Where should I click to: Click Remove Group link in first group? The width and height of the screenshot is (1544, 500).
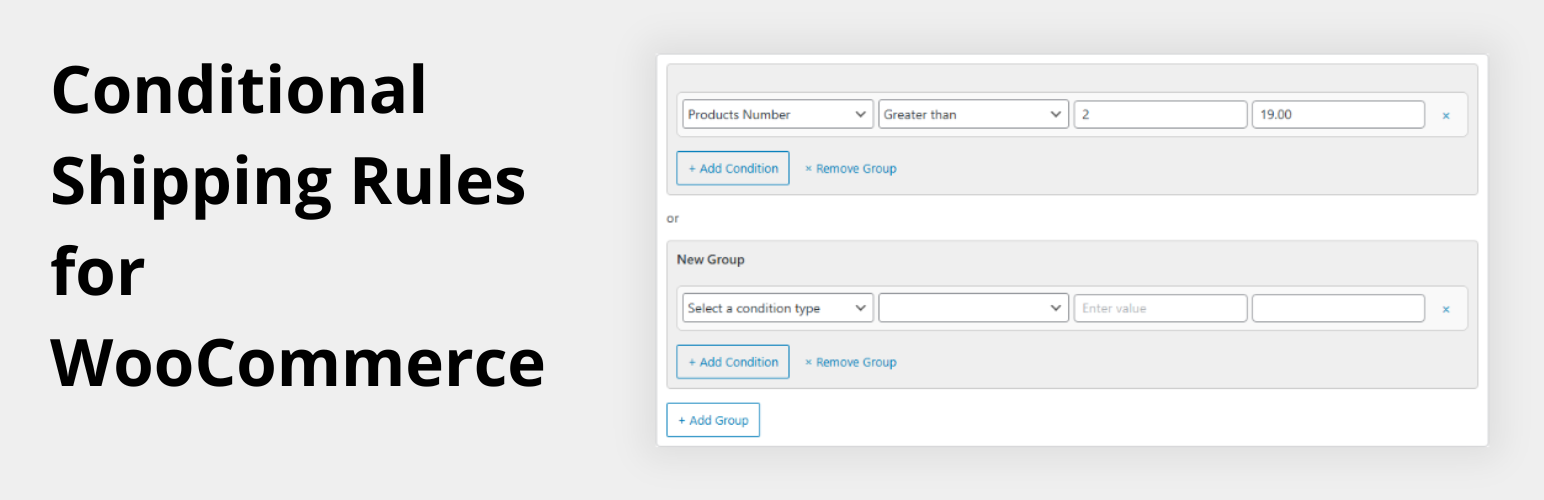tap(850, 169)
